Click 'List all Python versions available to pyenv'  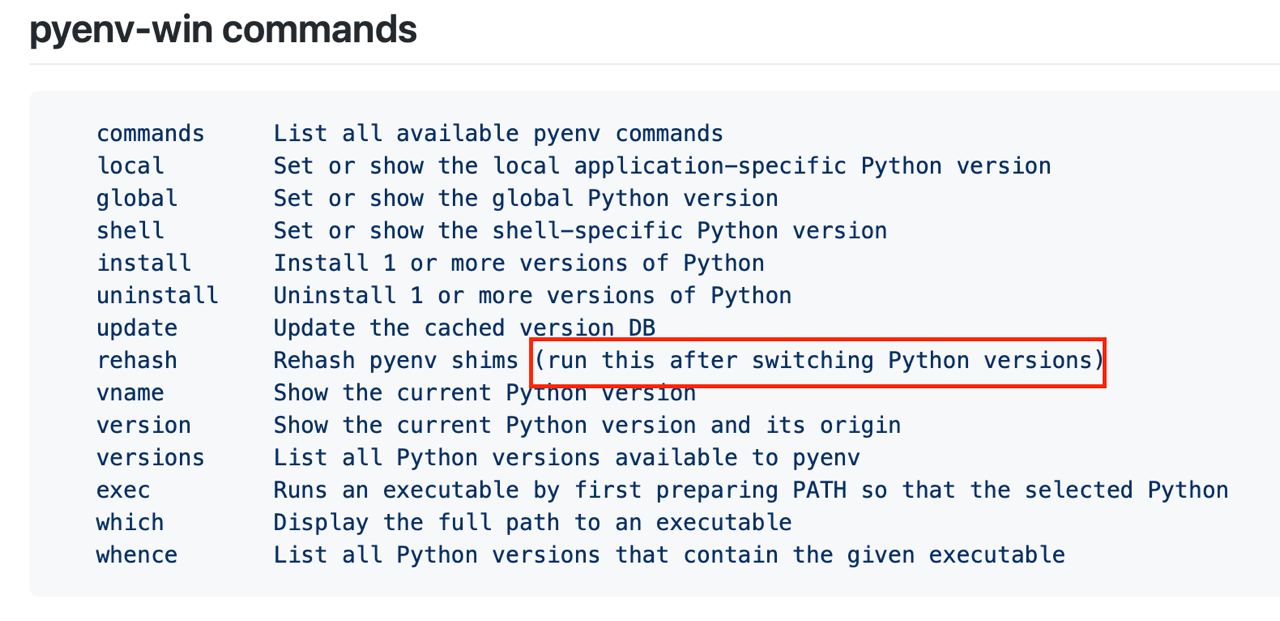pos(567,458)
